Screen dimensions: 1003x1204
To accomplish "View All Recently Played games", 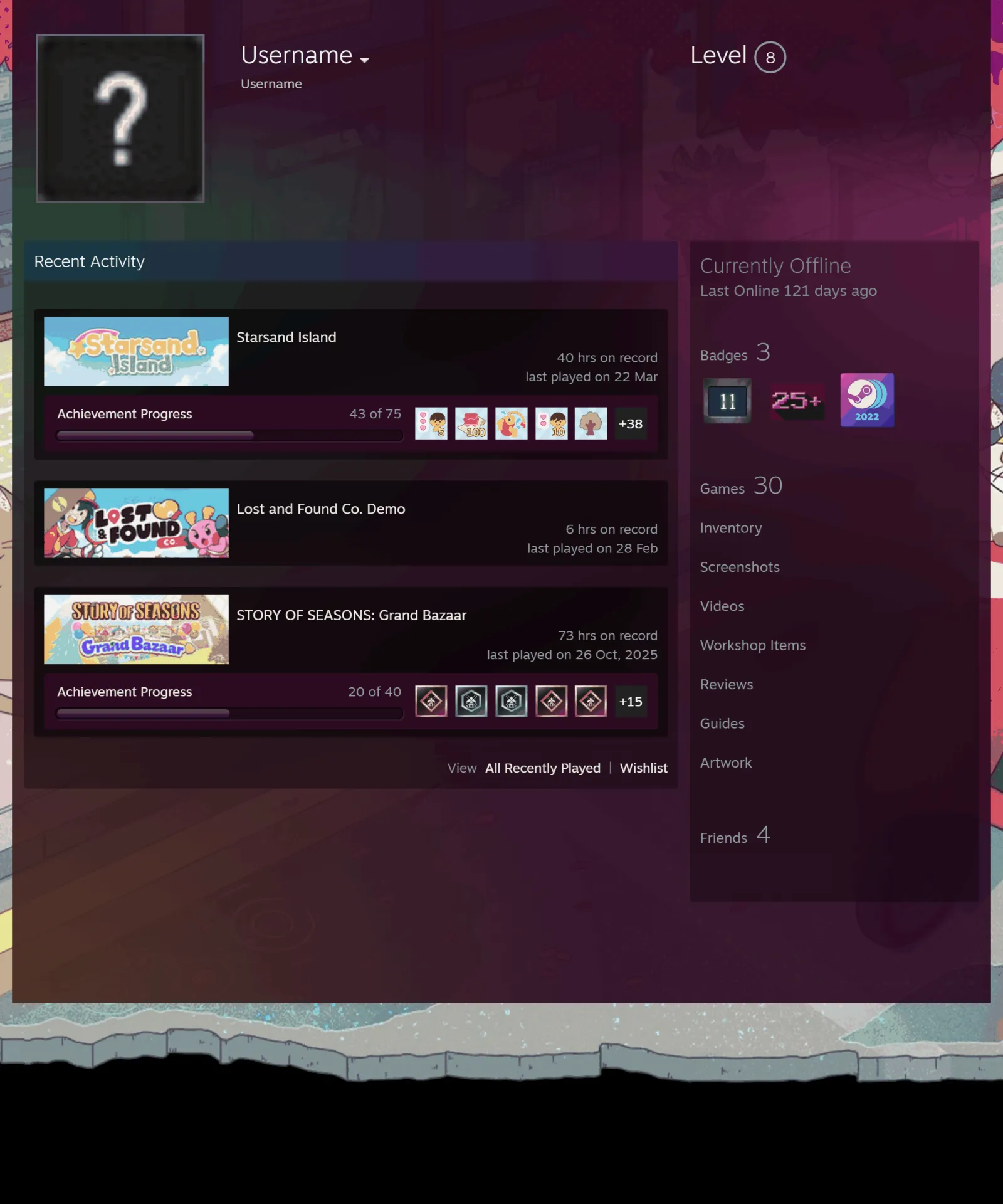I will (543, 768).
